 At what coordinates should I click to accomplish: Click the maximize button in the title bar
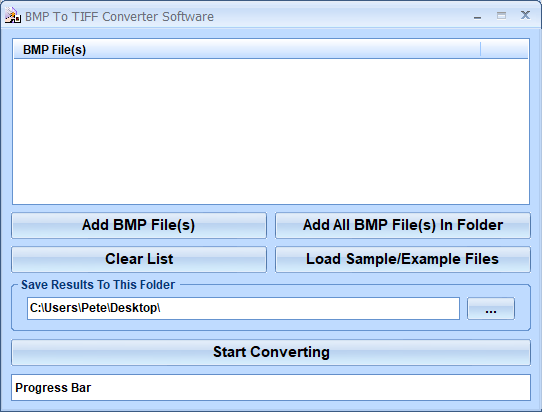point(501,16)
